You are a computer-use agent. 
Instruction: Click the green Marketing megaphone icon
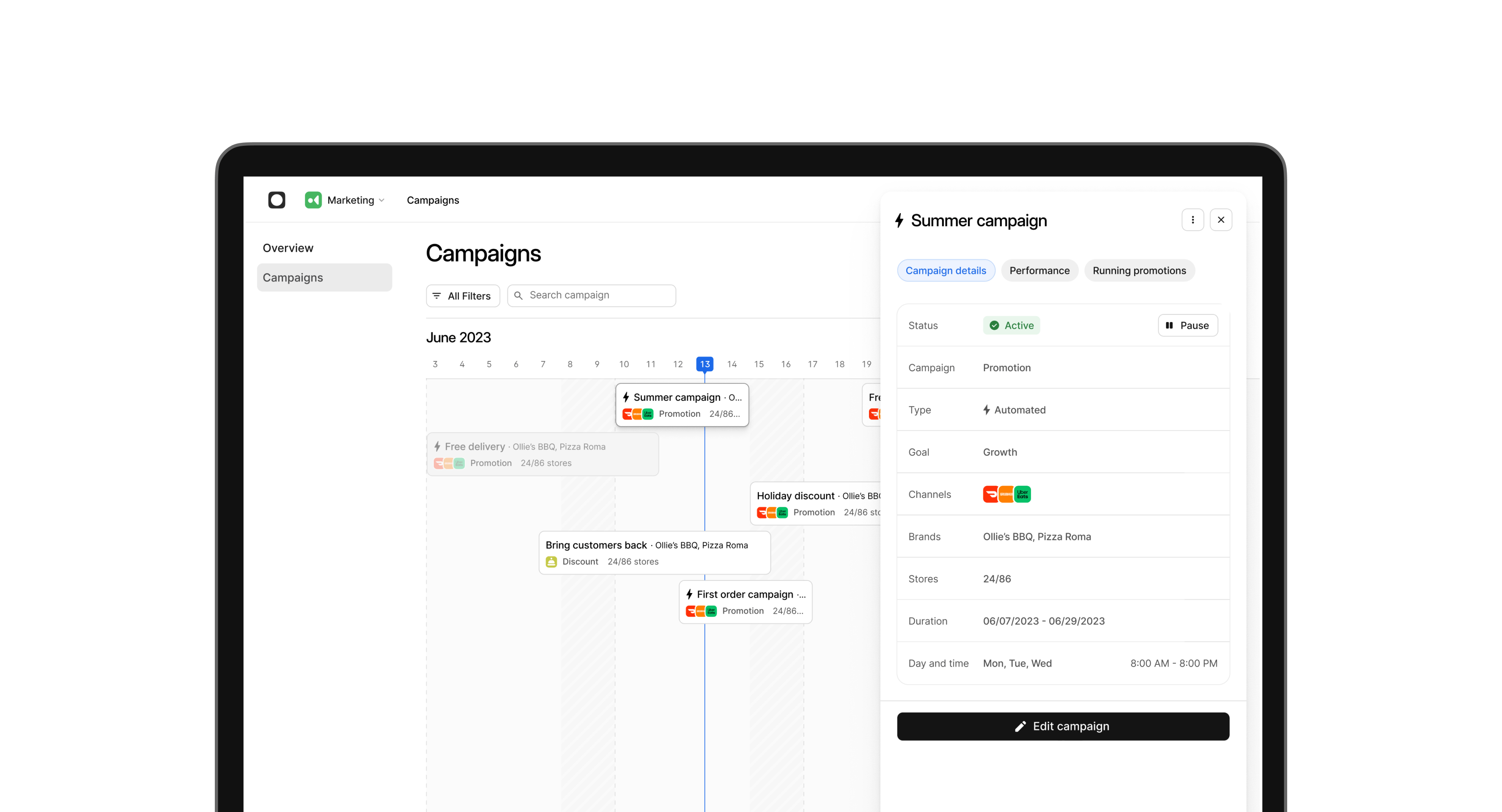[313, 200]
